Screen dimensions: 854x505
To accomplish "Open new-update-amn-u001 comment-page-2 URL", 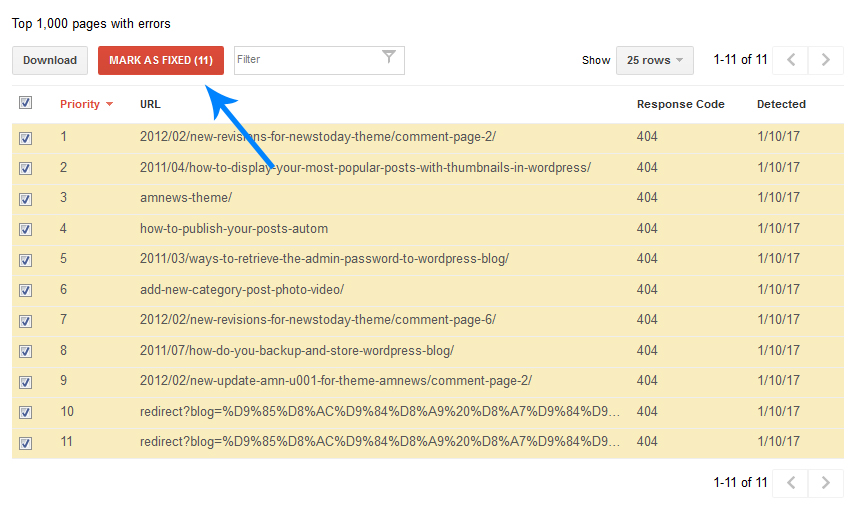I will point(336,381).
